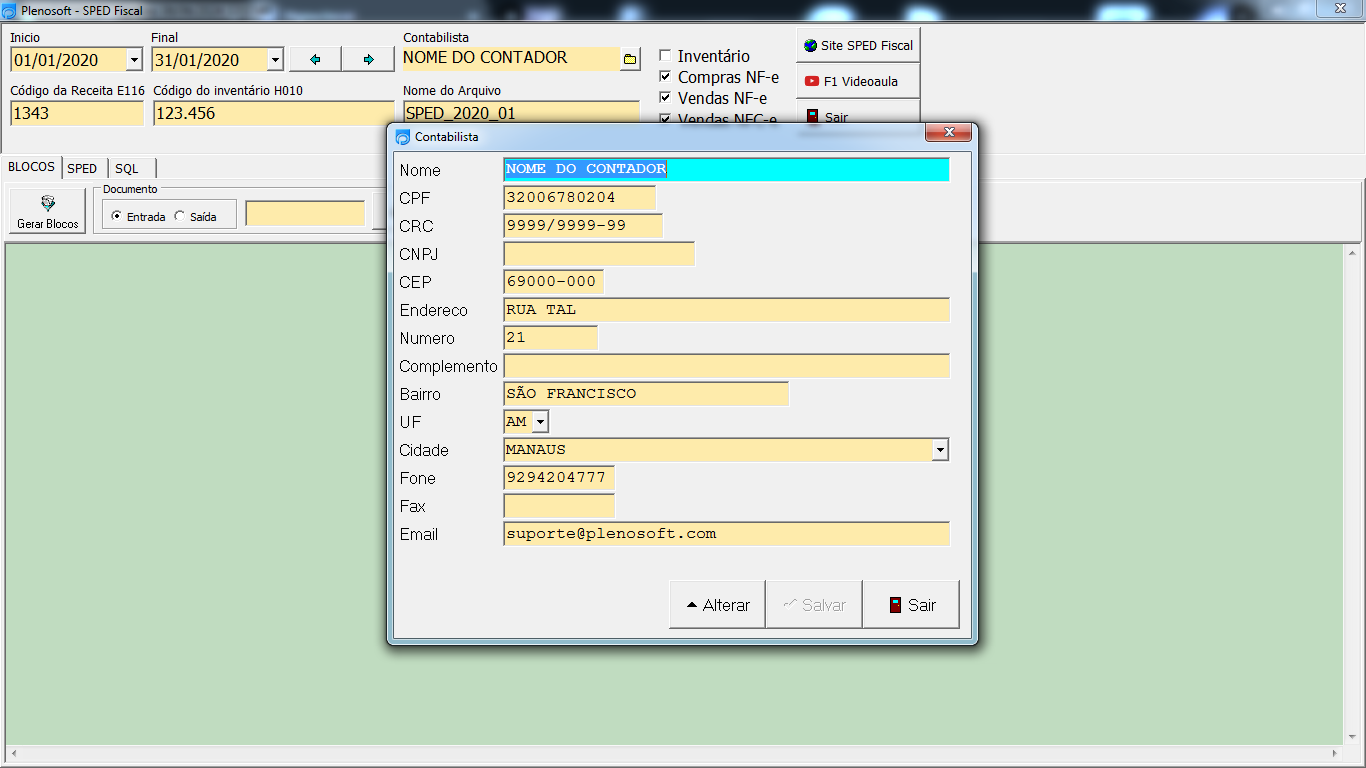Click the Bairro field

click(646, 394)
